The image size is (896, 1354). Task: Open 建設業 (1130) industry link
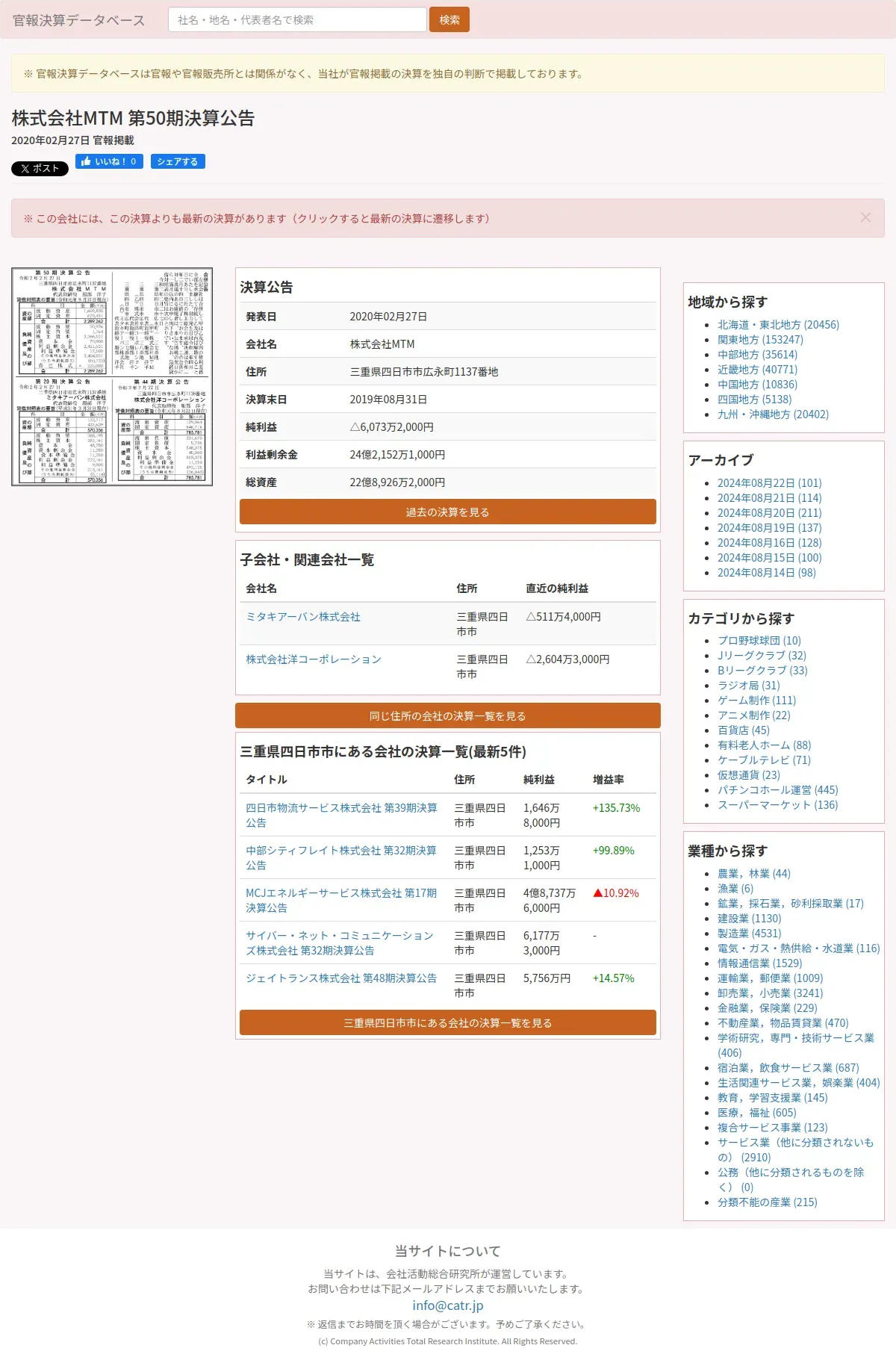click(750, 919)
